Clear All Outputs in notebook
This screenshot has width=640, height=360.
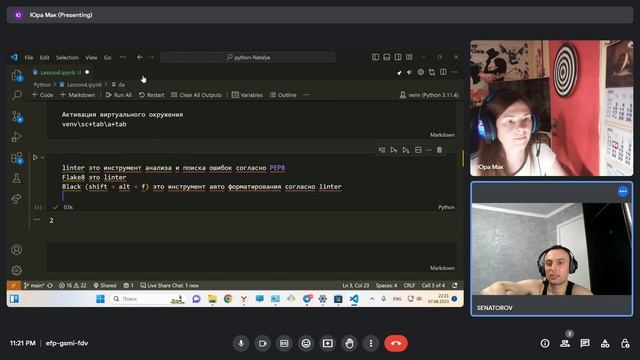(x=196, y=95)
